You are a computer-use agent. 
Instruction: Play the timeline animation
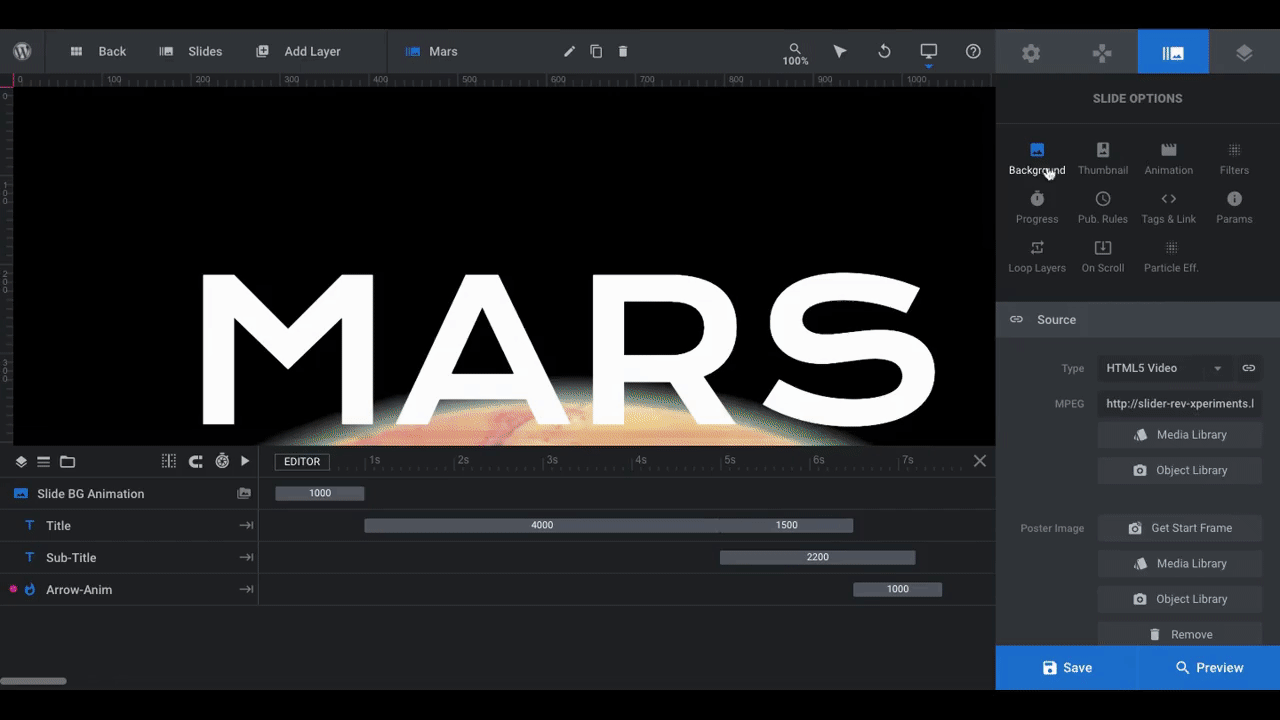245,461
